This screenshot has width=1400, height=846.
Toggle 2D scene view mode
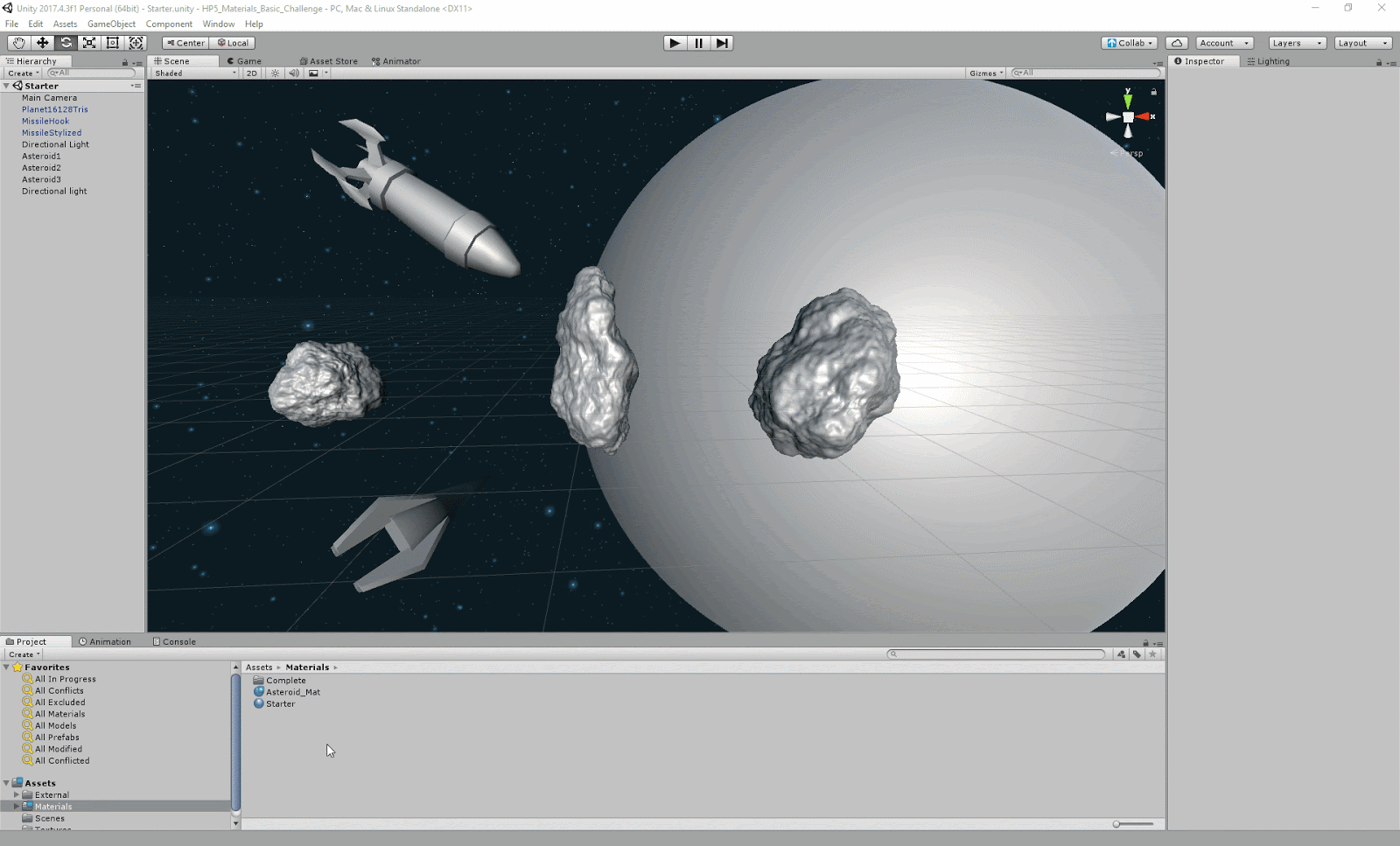coord(252,73)
